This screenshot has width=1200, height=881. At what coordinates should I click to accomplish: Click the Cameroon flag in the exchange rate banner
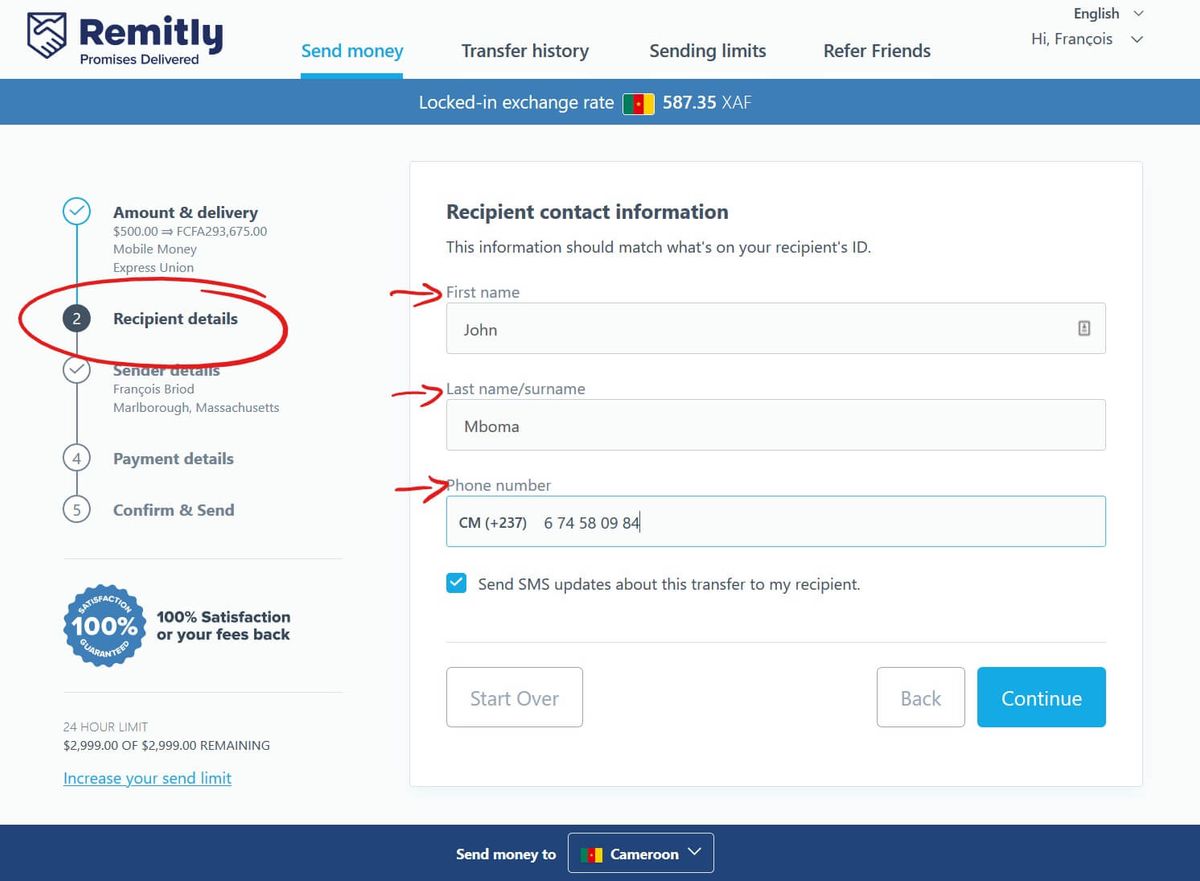point(638,102)
